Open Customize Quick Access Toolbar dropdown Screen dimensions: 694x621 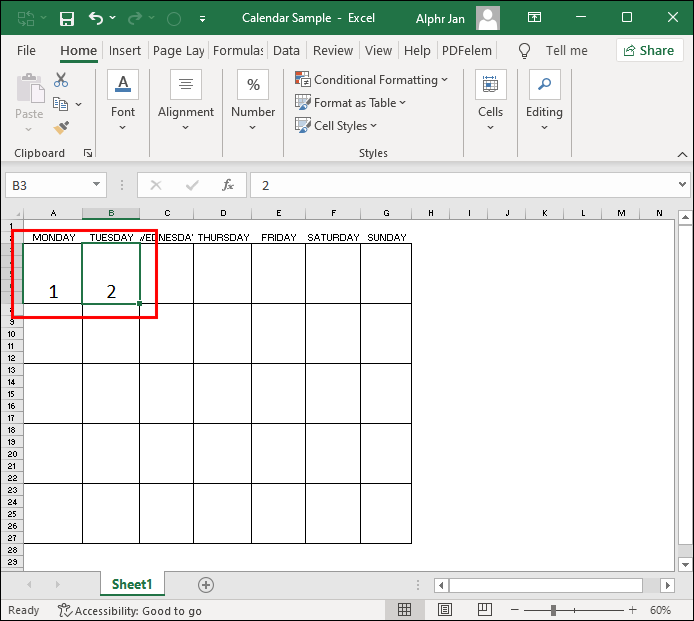[202, 19]
